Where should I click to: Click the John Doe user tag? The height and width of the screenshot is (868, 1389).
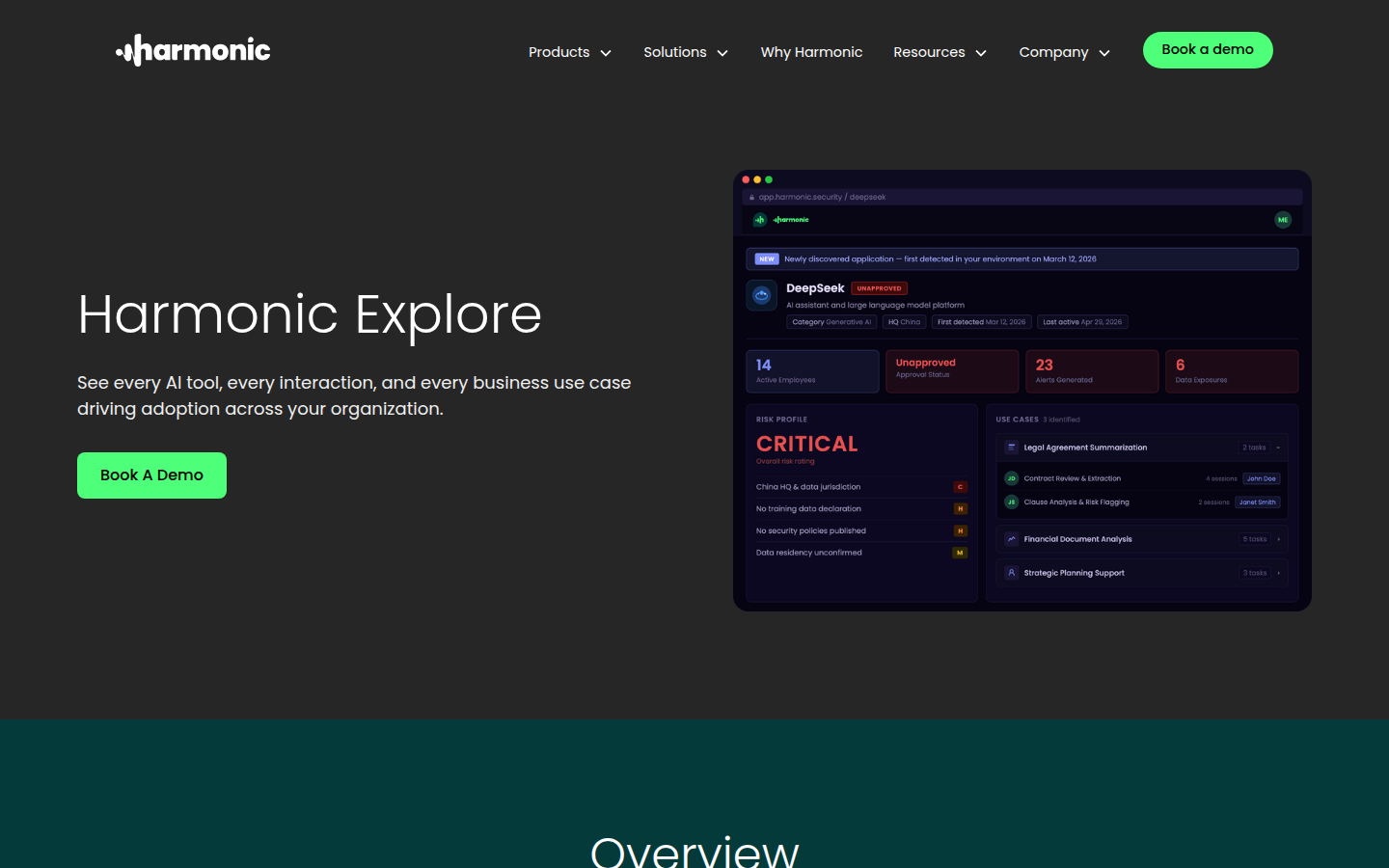coord(1261,478)
